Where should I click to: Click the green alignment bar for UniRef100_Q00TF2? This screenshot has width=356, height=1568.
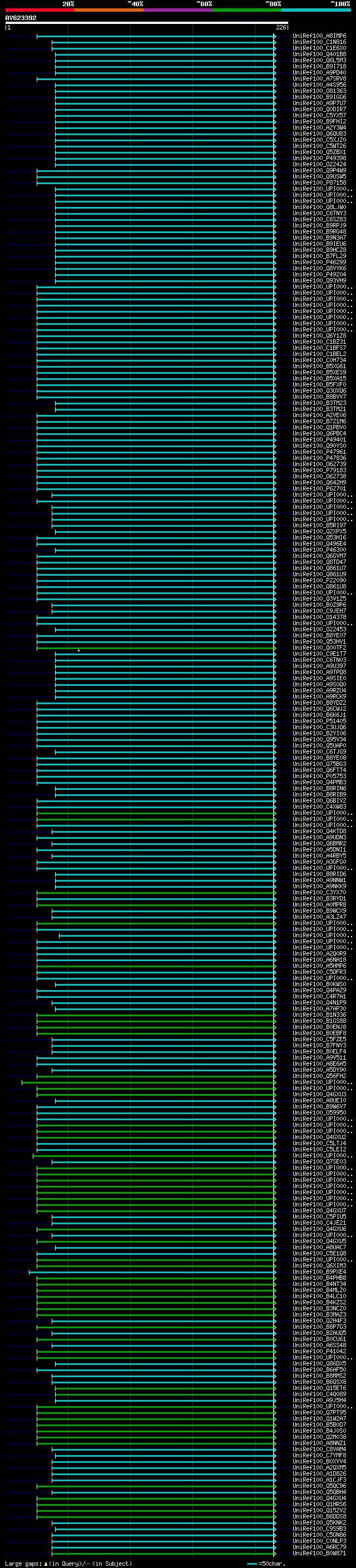(x=156, y=647)
